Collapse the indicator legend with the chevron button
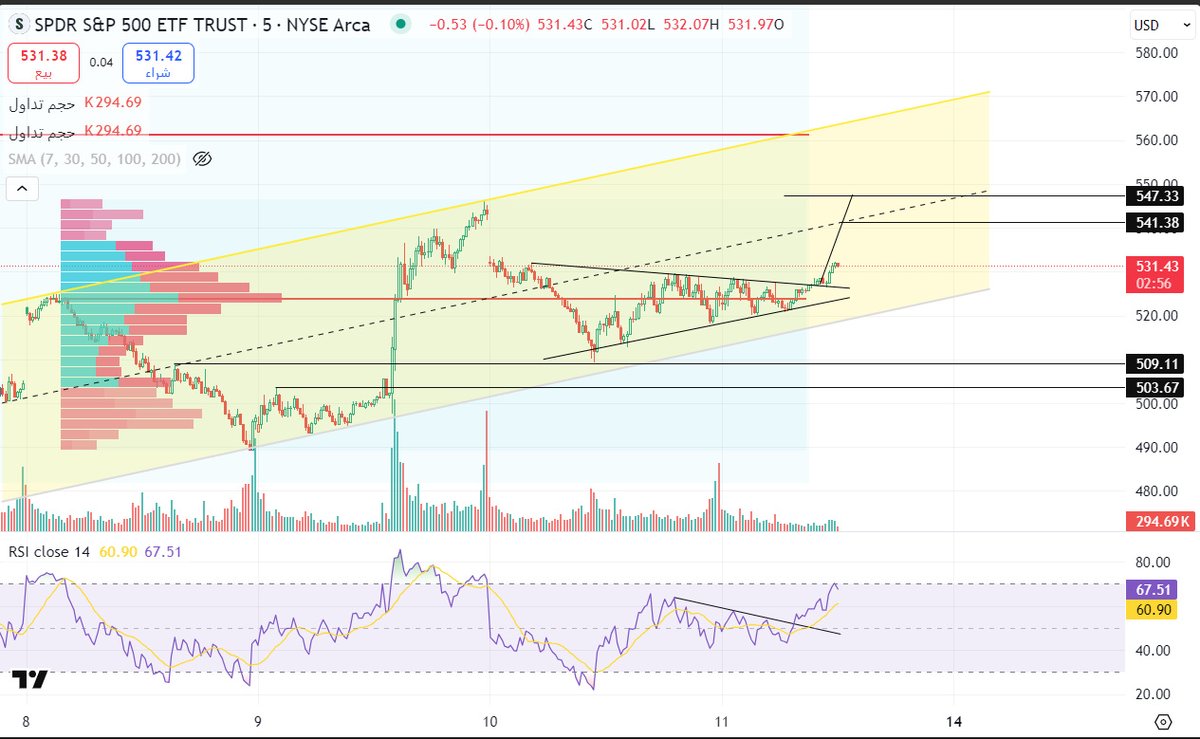1200x739 pixels. (22, 189)
